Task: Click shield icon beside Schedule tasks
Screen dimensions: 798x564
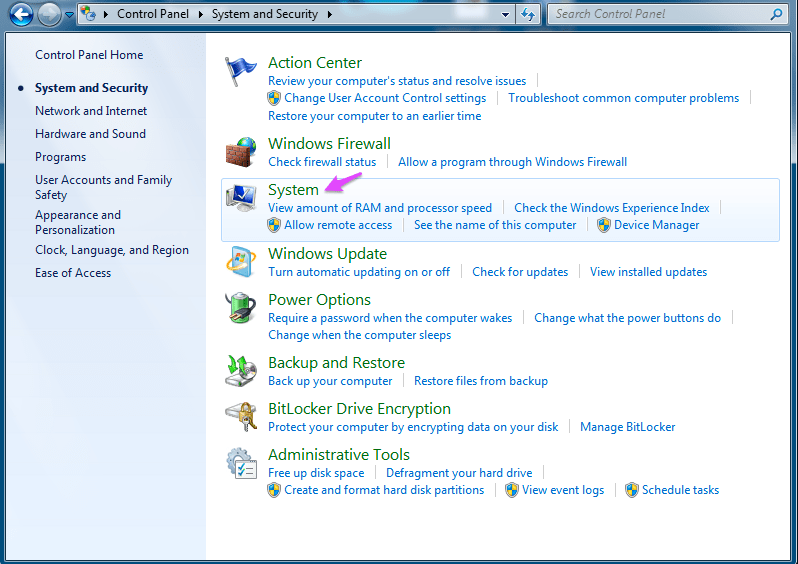Action: click(x=632, y=490)
